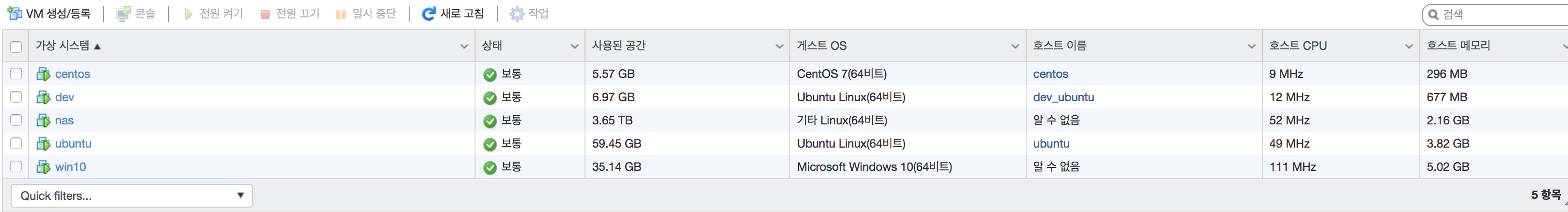
Task: Check the centos row checkbox
Action: 16,74
